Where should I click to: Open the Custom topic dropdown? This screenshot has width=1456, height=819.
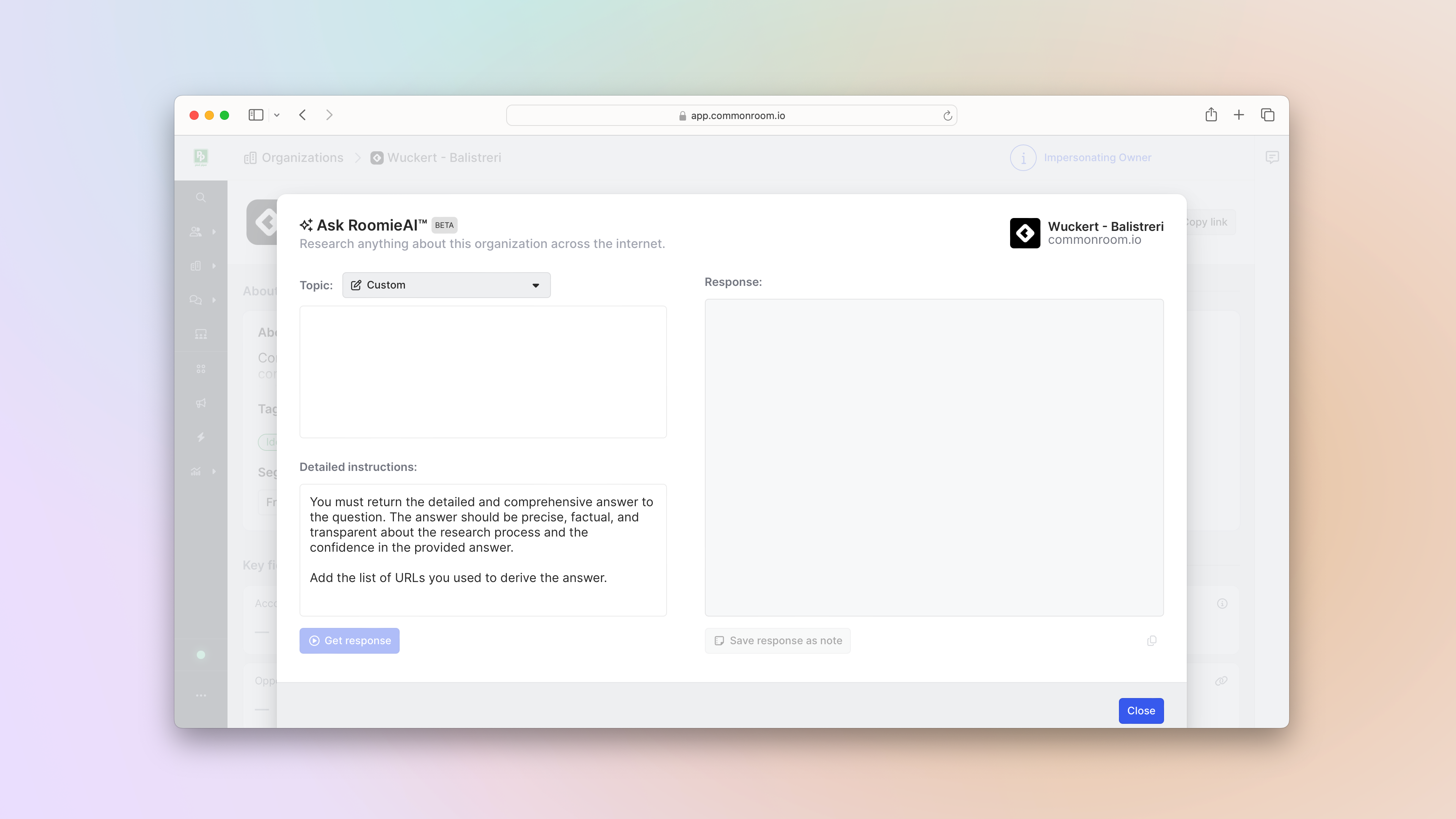point(446,285)
